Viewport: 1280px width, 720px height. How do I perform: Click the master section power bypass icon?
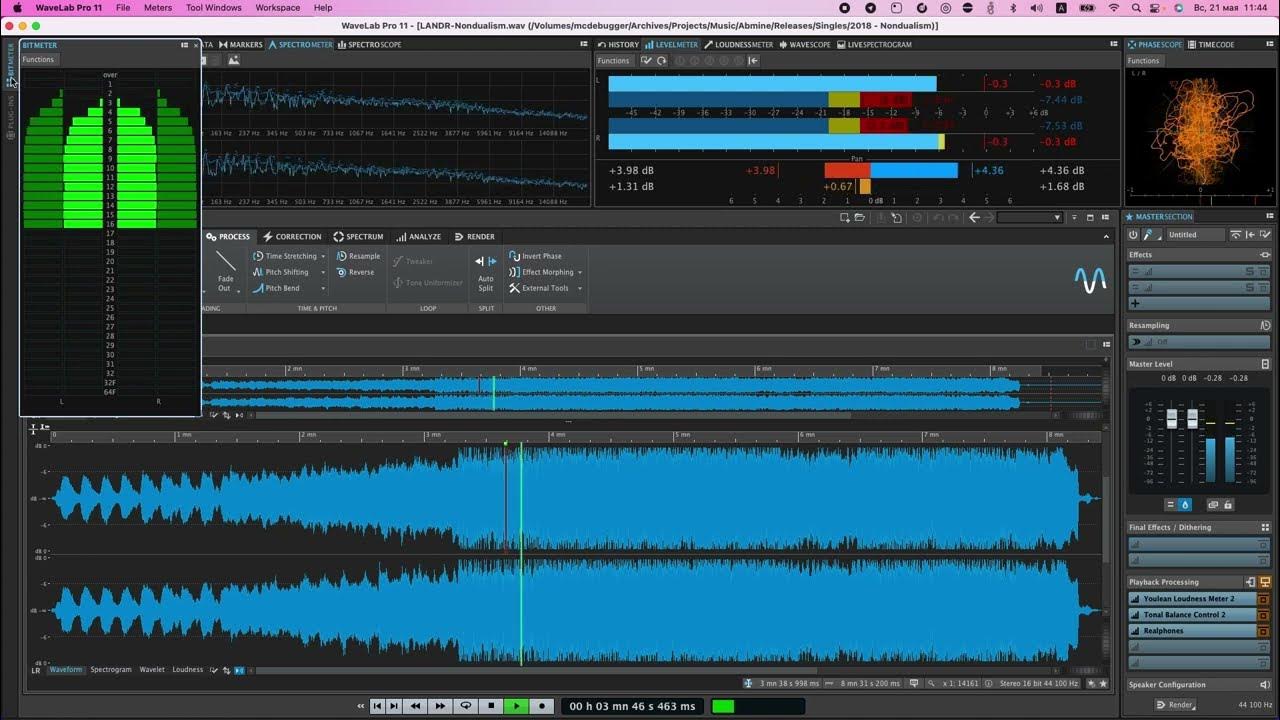tap(1133, 235)
